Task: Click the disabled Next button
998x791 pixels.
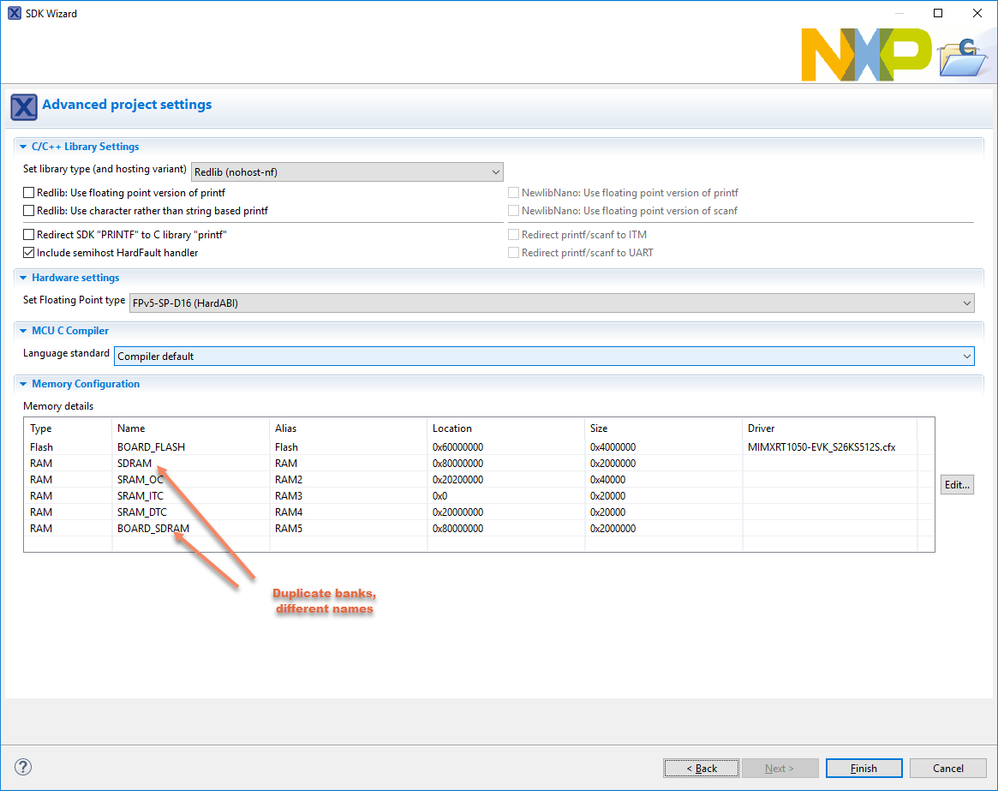Action: [780, 768]
